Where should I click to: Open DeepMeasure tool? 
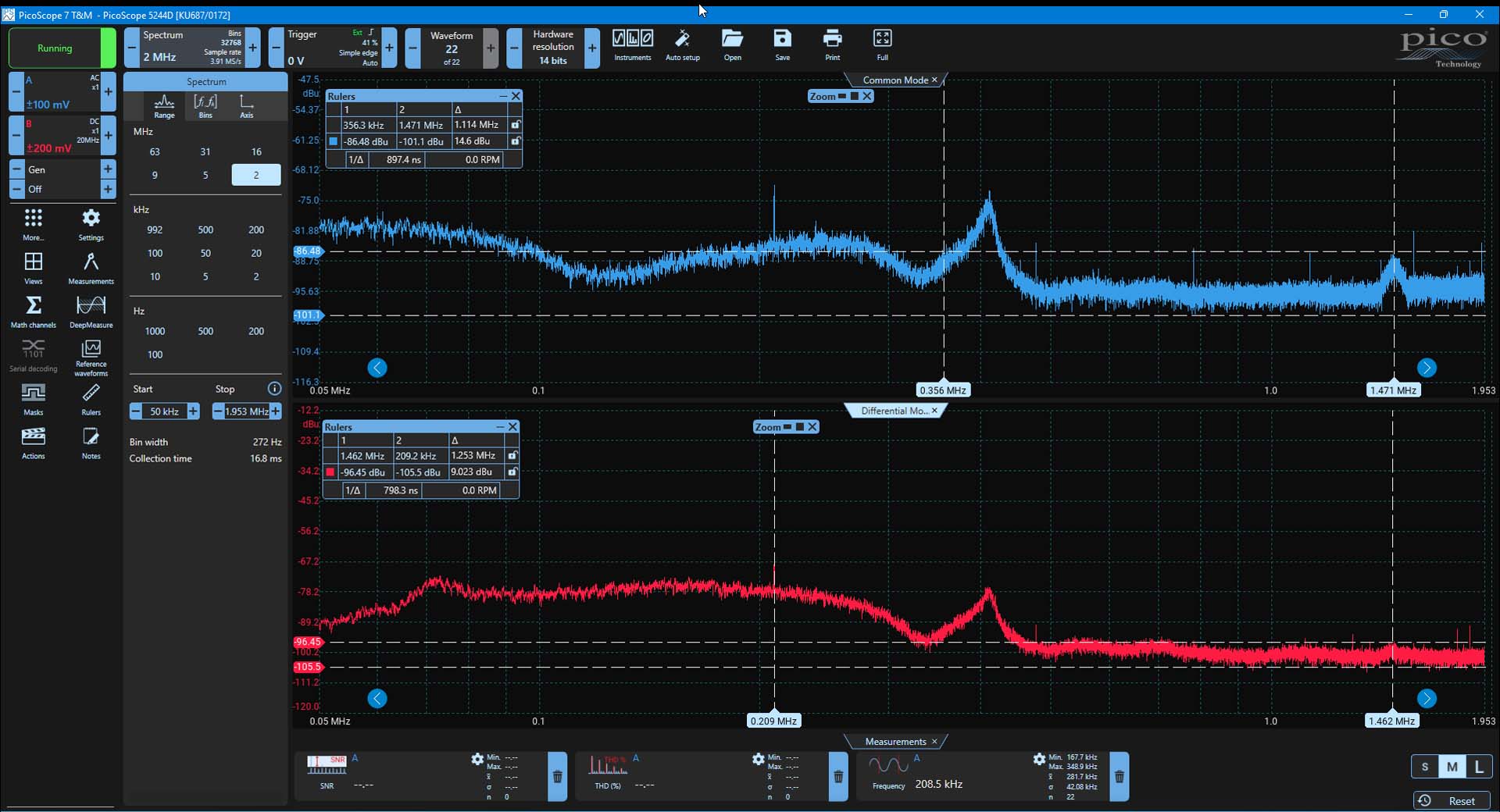click(91, 312)
